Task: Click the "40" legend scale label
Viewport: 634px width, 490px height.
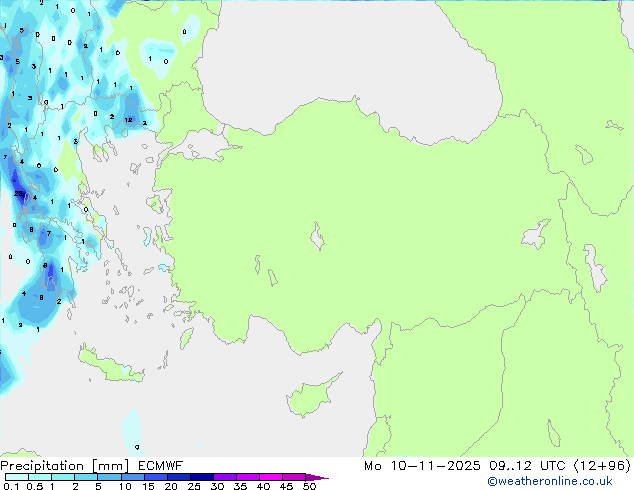Action: 263,486
